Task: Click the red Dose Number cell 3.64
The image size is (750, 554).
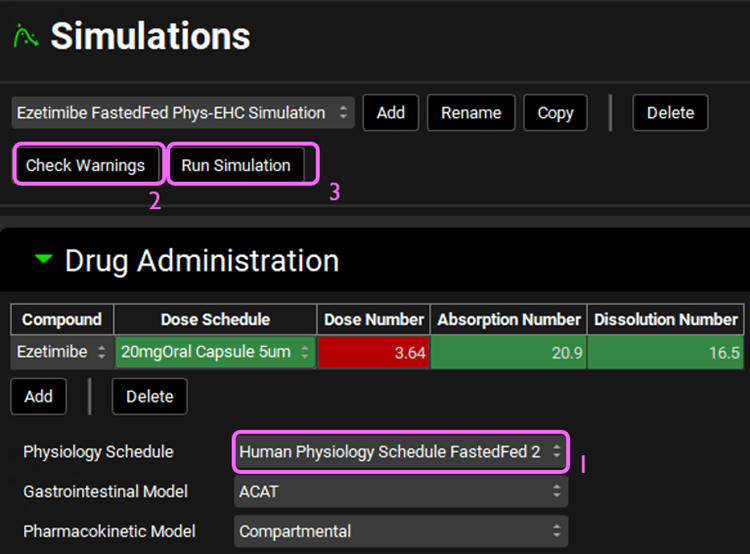Action: pos(373,352)
